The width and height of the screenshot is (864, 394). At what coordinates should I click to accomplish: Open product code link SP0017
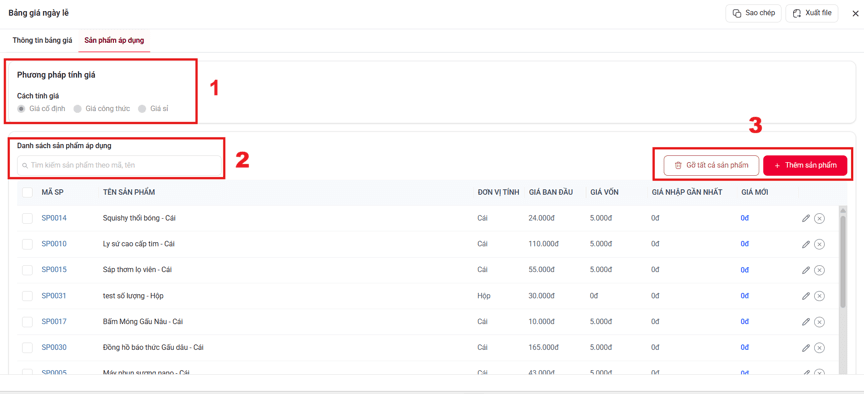click(x=54, y=322)
